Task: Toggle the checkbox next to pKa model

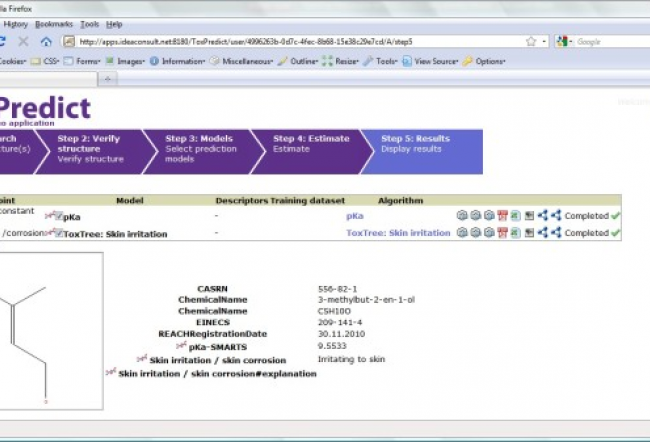Action: (59, 216)
